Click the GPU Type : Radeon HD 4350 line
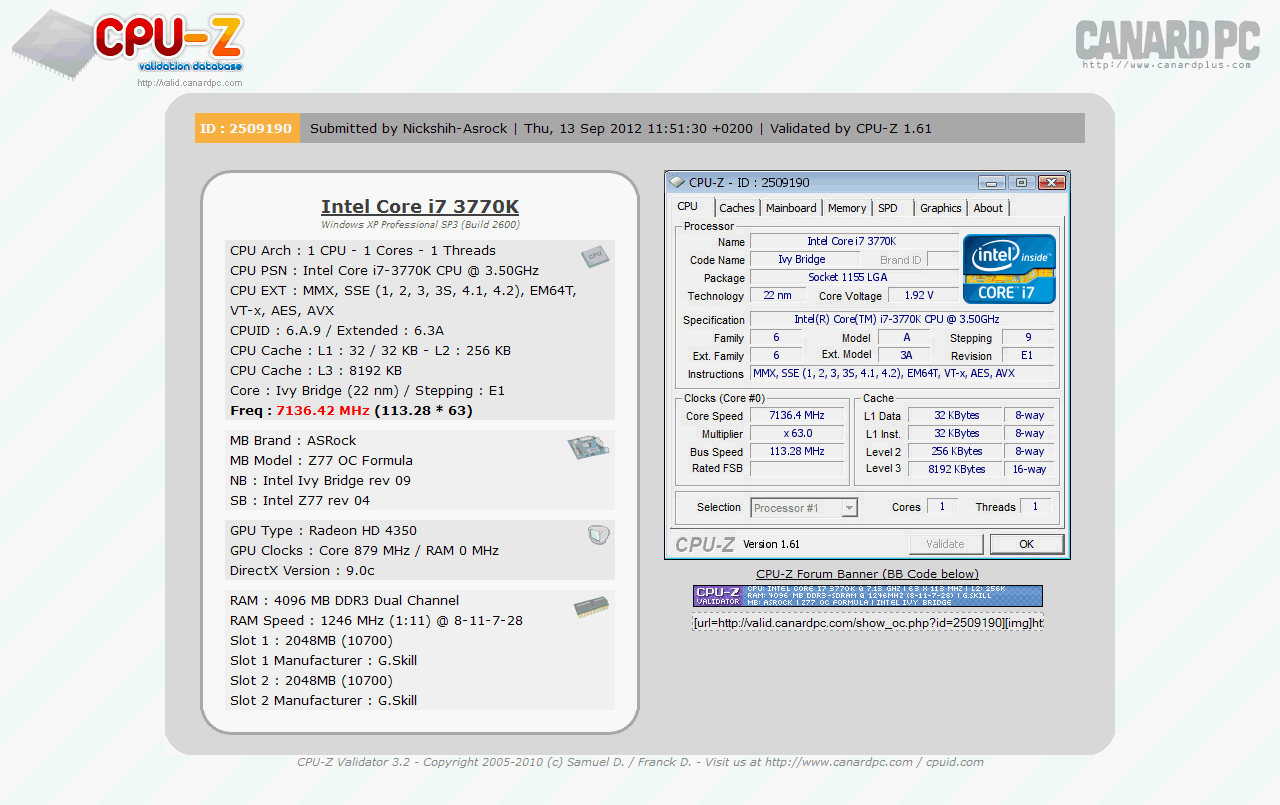 click(323, 531)
